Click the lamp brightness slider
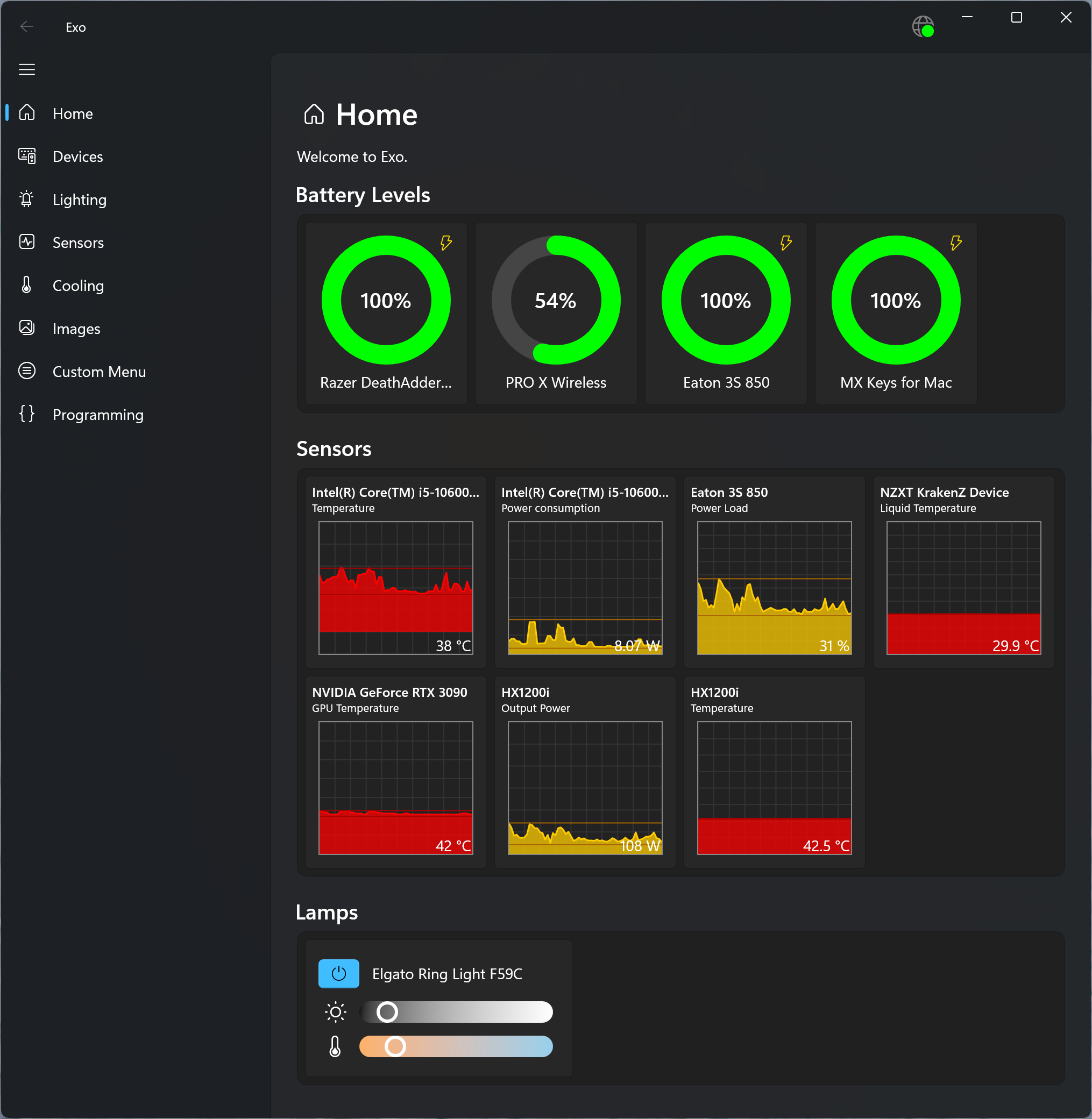This screenshot has height=1119, width=1092. pos(456,1012)
